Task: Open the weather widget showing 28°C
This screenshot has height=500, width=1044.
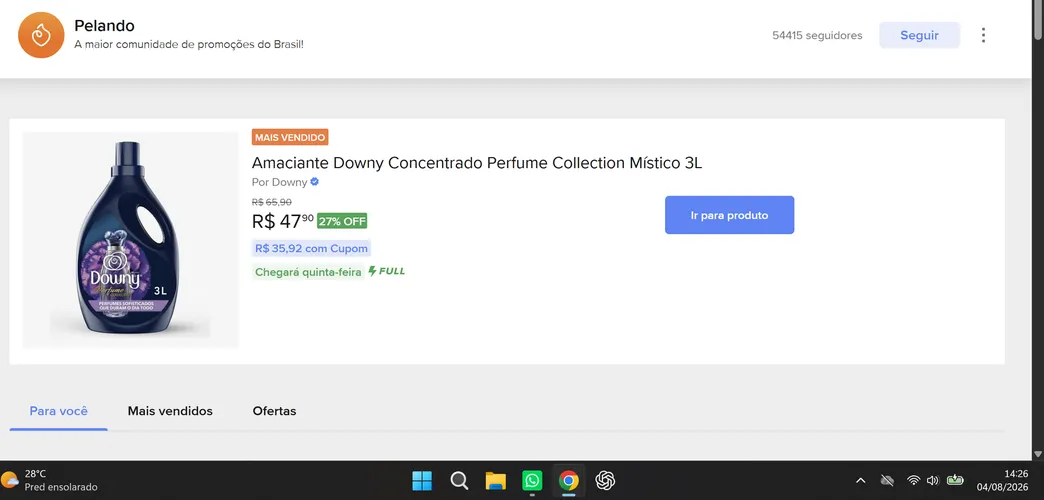Action: 50,480
